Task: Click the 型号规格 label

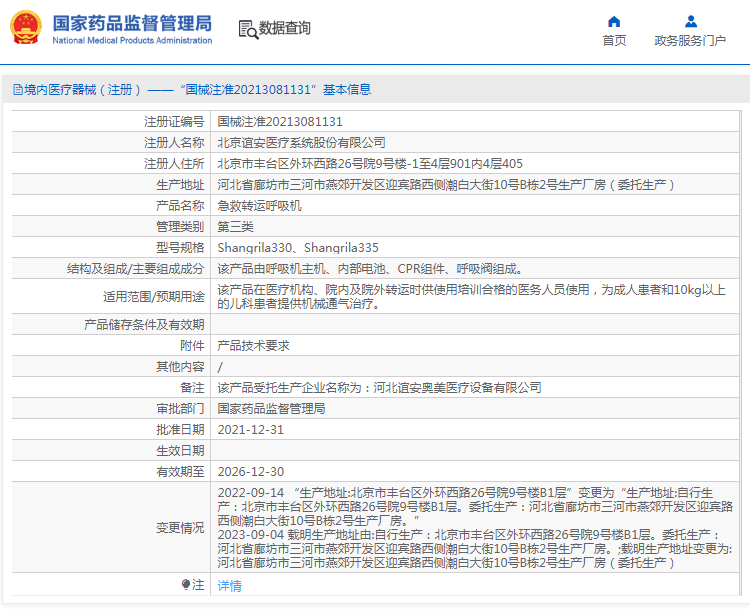Action: [180, 248]
